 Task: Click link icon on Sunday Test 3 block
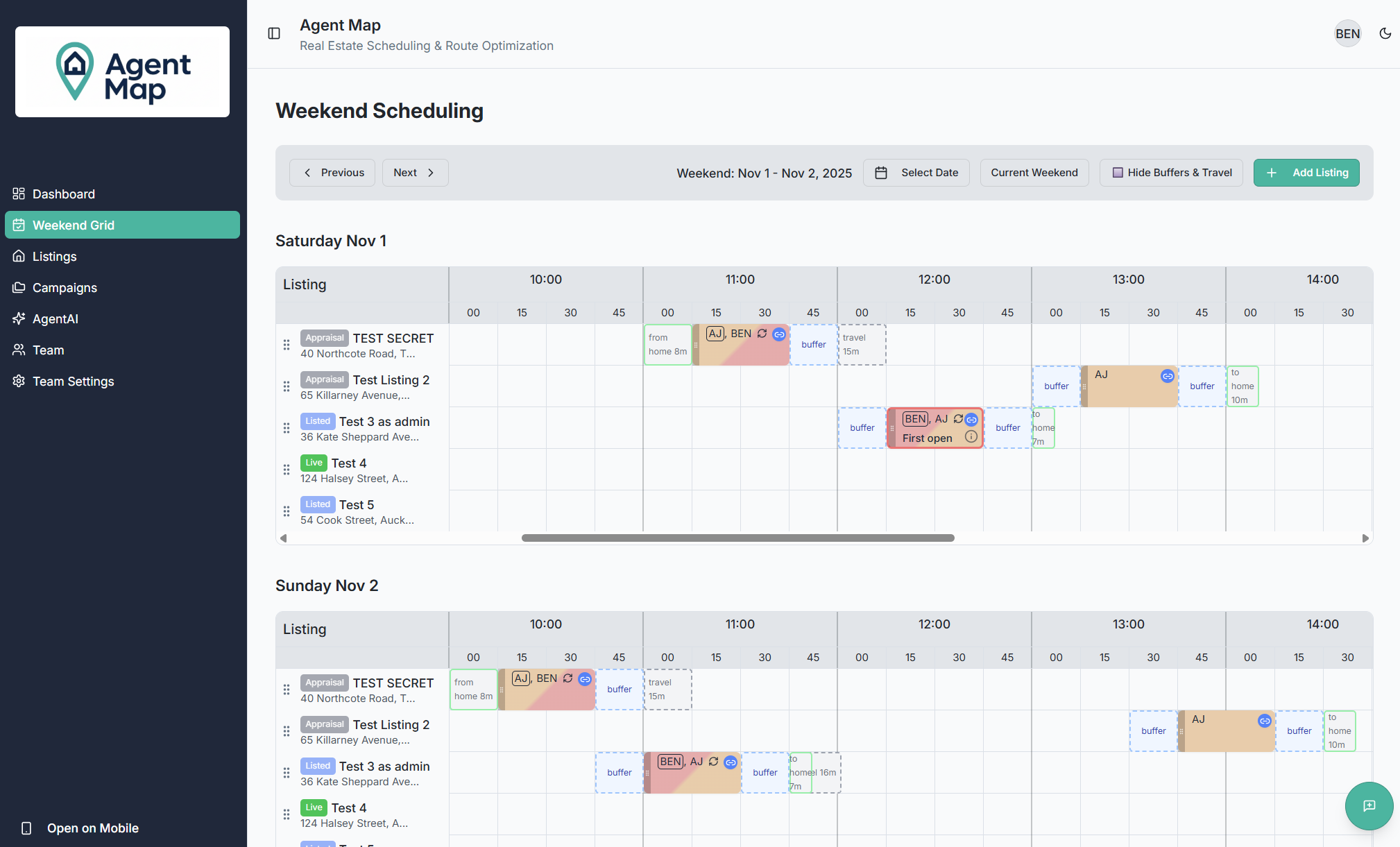[x=731, y=762]
